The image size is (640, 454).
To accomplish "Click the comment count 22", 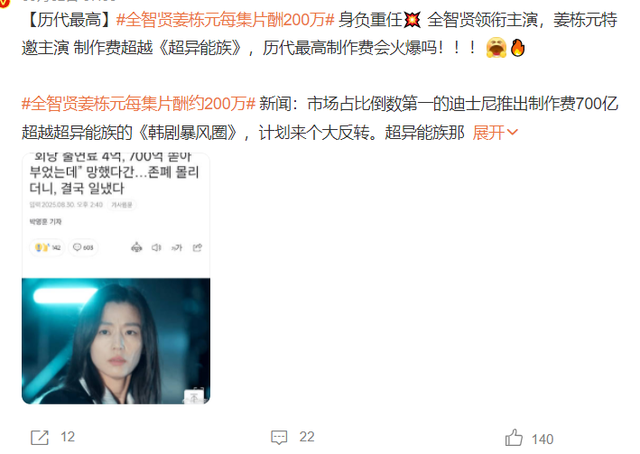I will point(307,437).
